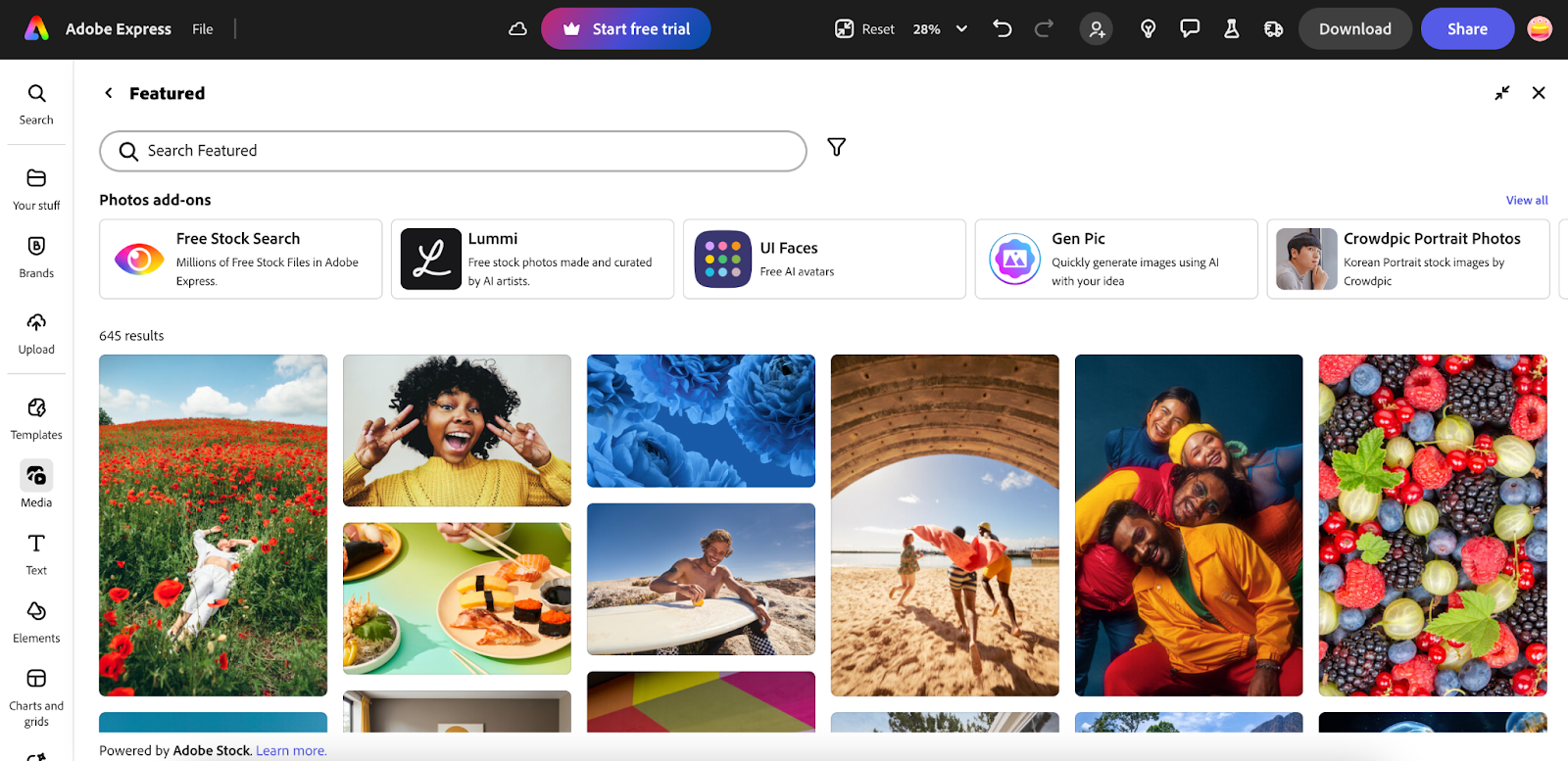
Task: Open the comments speech bubble
Action: click(1190, 28)
